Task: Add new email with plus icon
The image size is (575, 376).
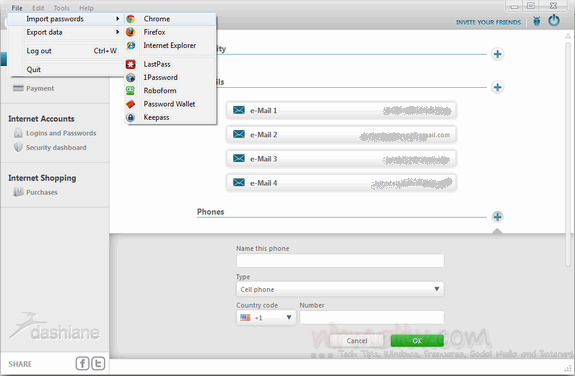Action: pyautogui.click(x=497, y=87)
